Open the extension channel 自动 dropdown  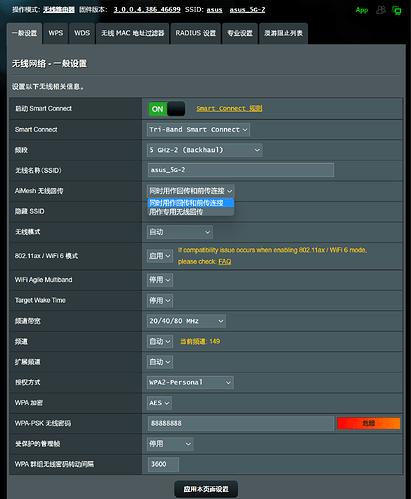(160, 362)
